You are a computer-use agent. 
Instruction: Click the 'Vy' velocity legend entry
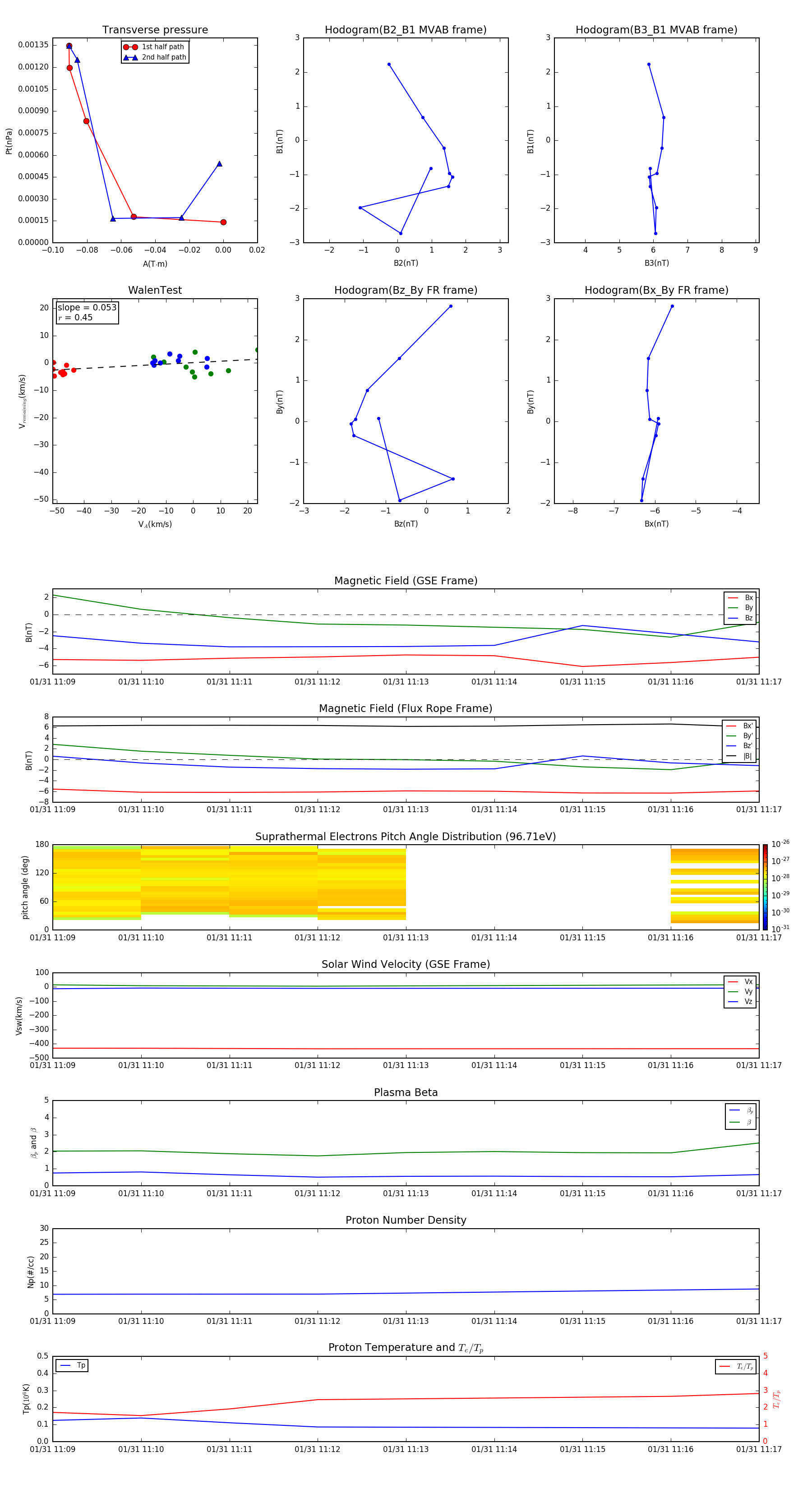pos(740,991)
